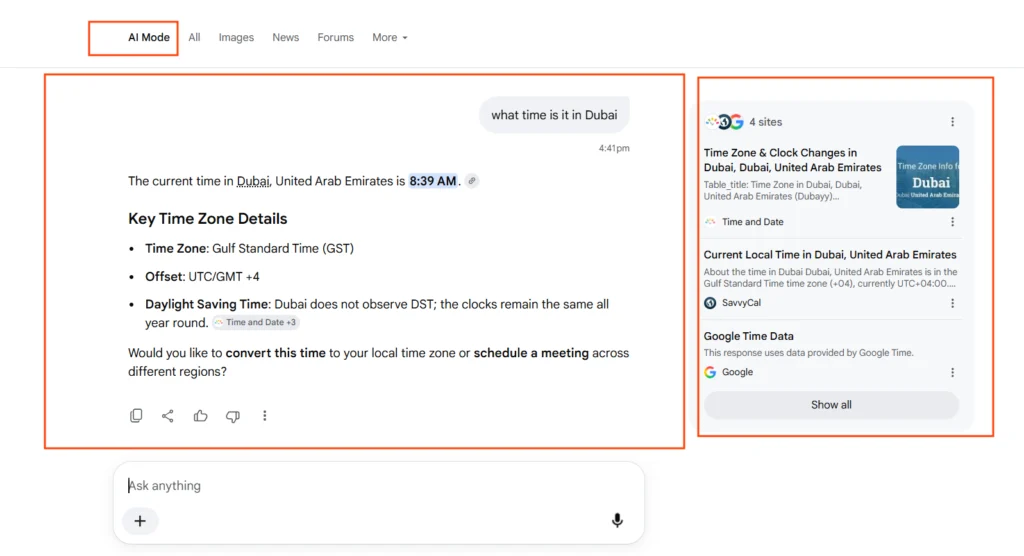1024x556 pixels.
Task: Click the Daylight Saving Time bullet text
Action: tap(377, 314)
